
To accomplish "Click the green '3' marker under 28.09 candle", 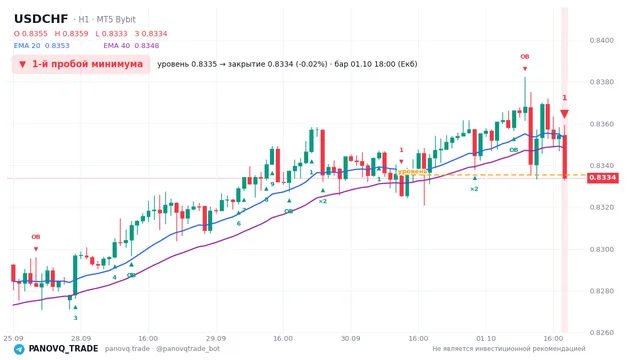I will point(75,318).
